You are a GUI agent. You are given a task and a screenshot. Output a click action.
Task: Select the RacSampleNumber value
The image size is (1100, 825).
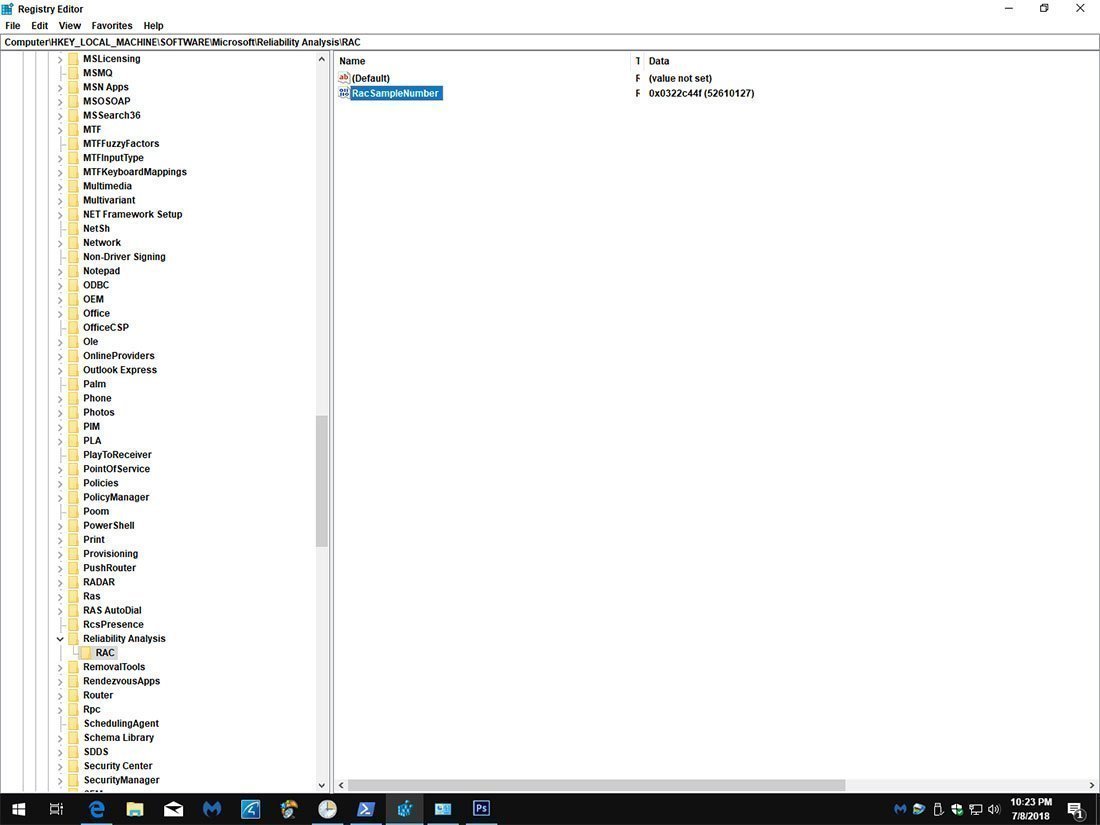pyautogui.click(x=396, y=93)
